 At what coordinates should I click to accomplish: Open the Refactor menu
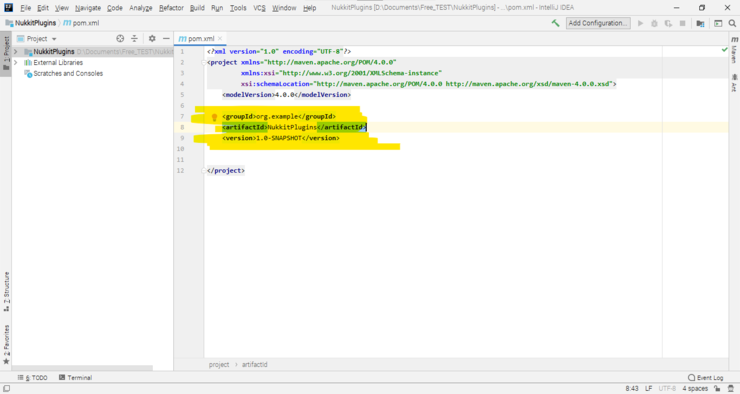(171, 8)
